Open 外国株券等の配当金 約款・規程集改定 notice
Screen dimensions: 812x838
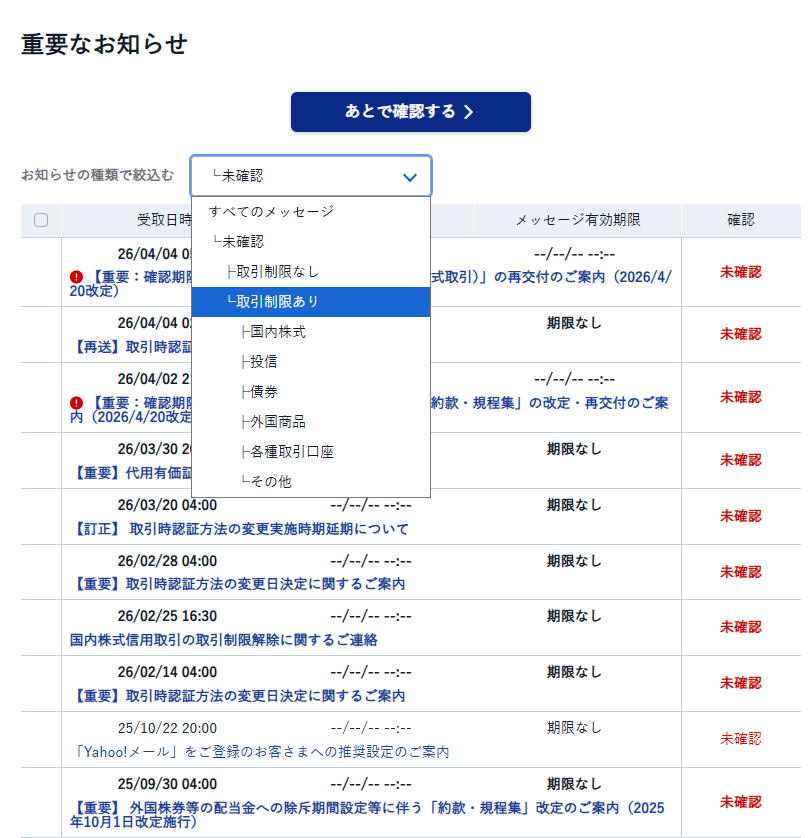click(x=367, y=814)
